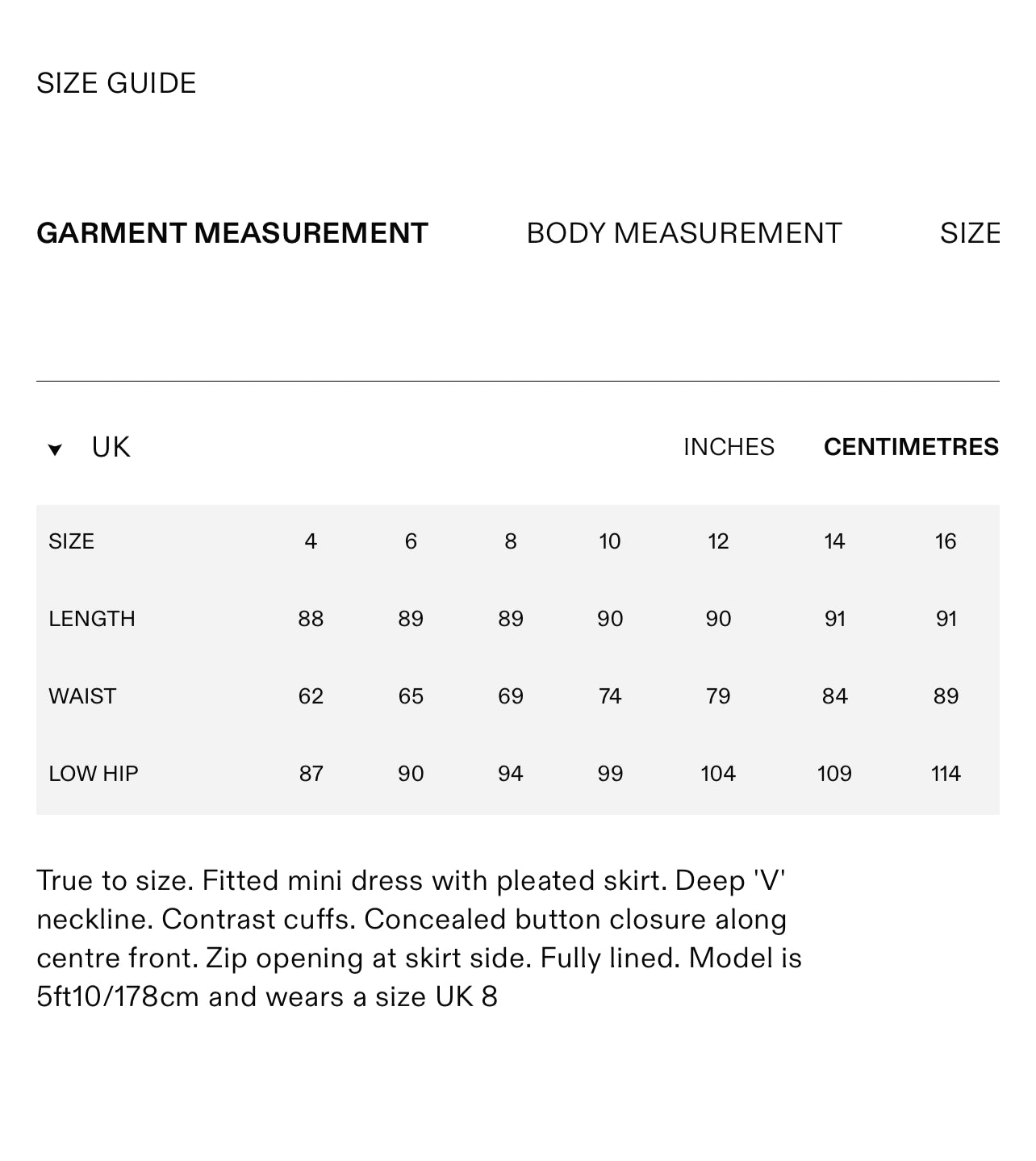Click the length value 88
1036x1161 pixels.
311,619
